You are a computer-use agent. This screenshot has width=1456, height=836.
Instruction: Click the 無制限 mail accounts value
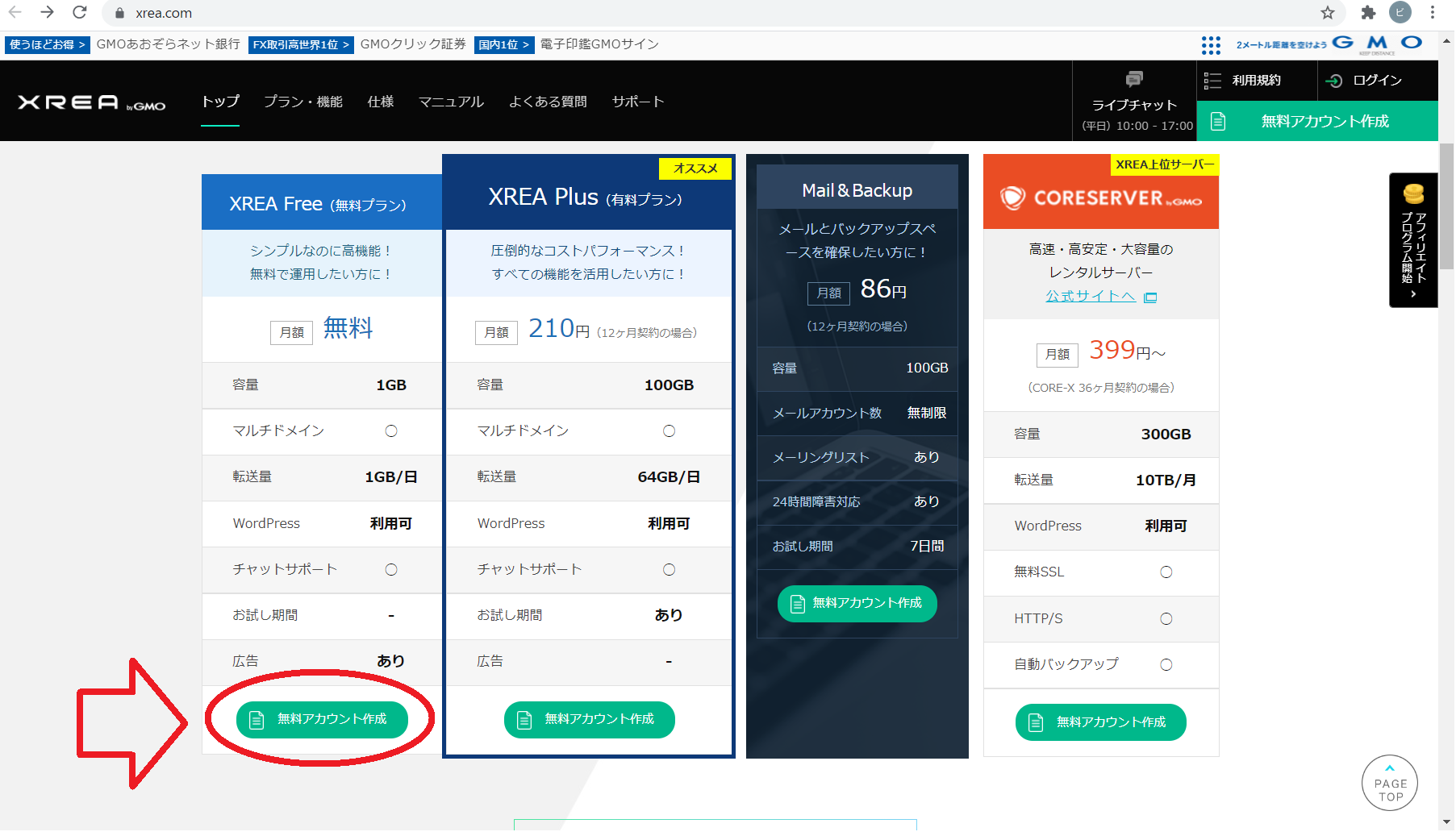[x=927, y=413]
